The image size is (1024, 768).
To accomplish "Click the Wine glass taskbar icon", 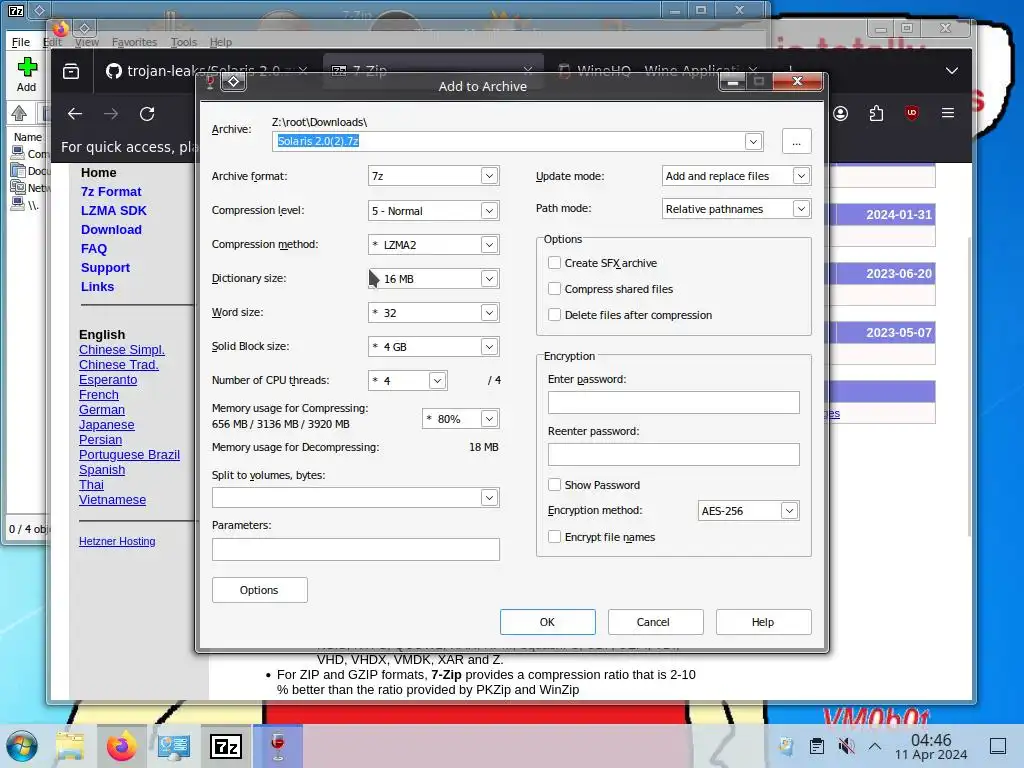I will tap(278, 746).
